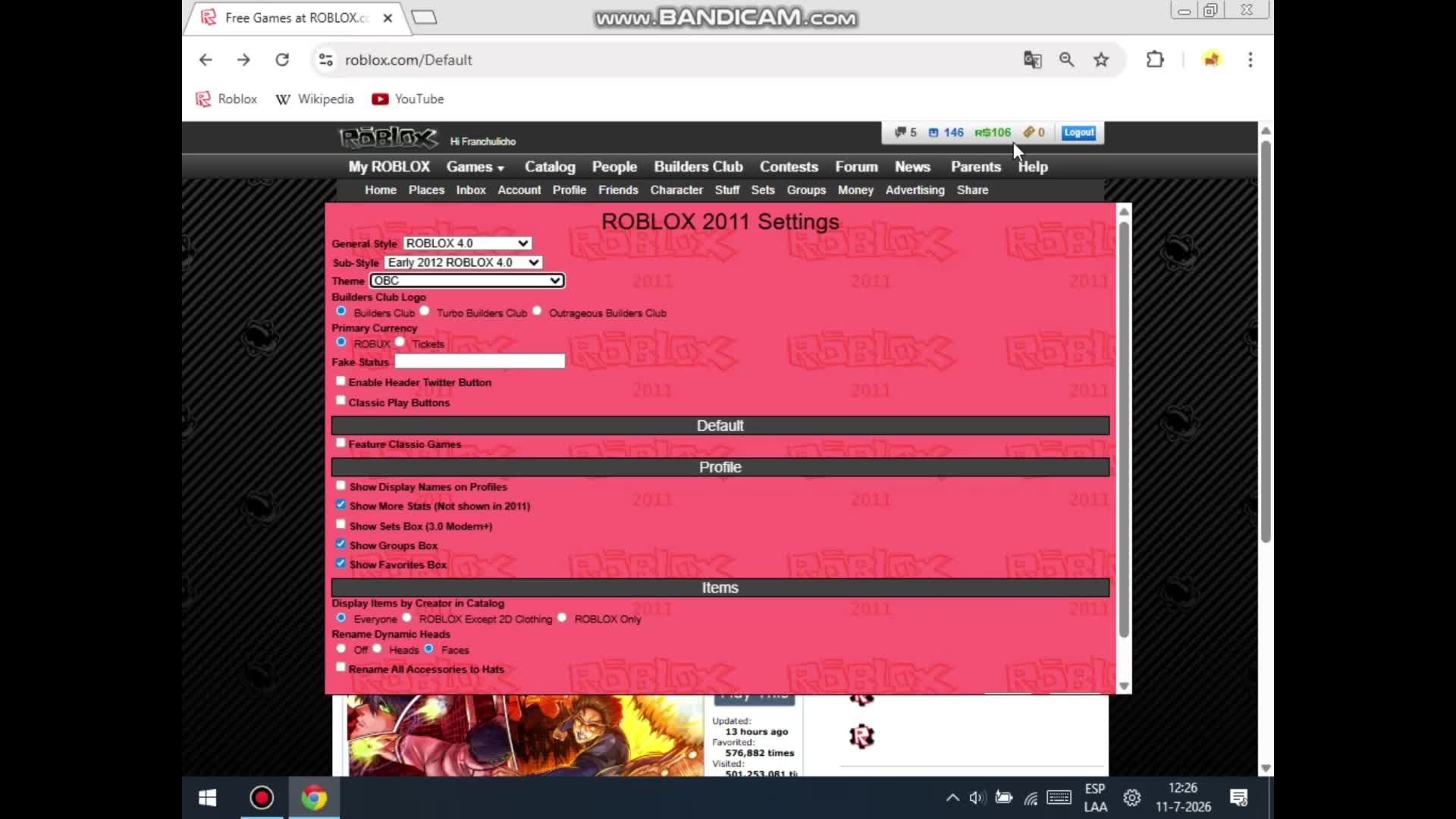Image resolution: width=1456 pixels, height=819 pixels.
Task: Uncheck Show Favorites Box
Action: (x=340, y=563)
